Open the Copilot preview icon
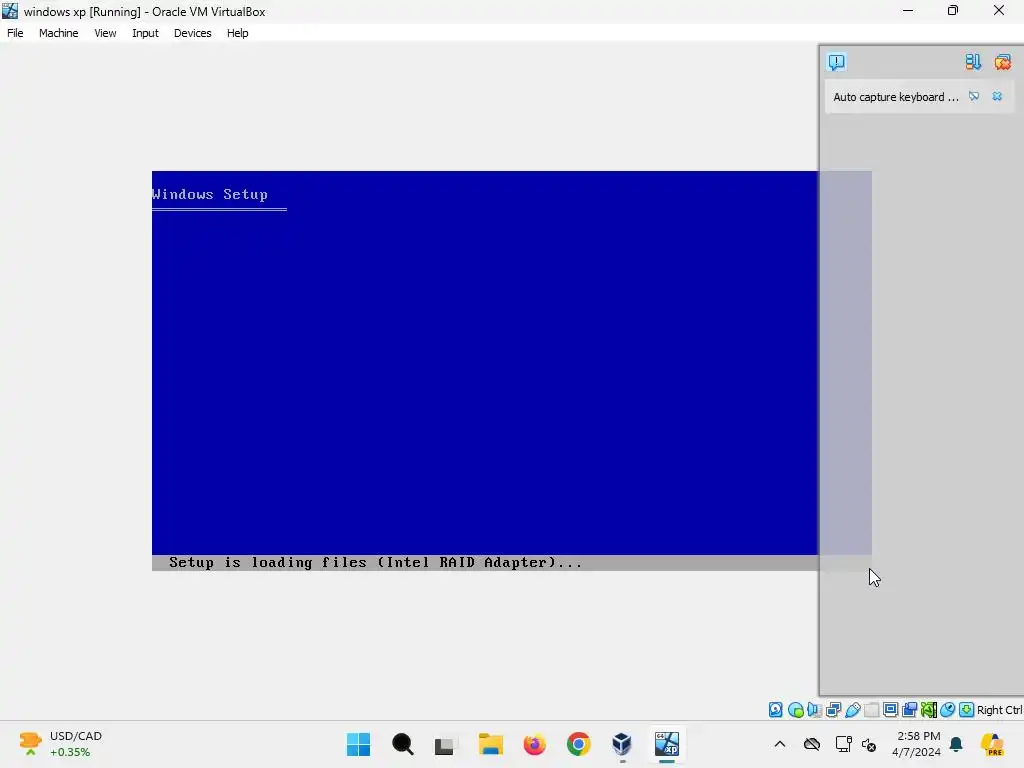The height and width of the screenshot is (768, 1024). tap(992, 744)
